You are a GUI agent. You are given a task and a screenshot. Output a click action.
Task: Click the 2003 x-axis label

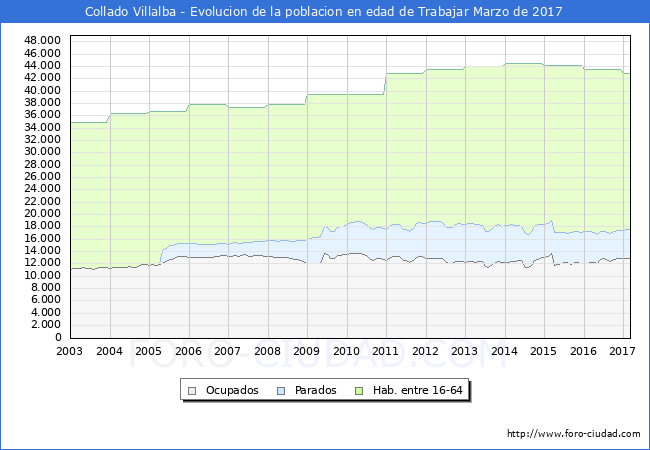[70, 351]
